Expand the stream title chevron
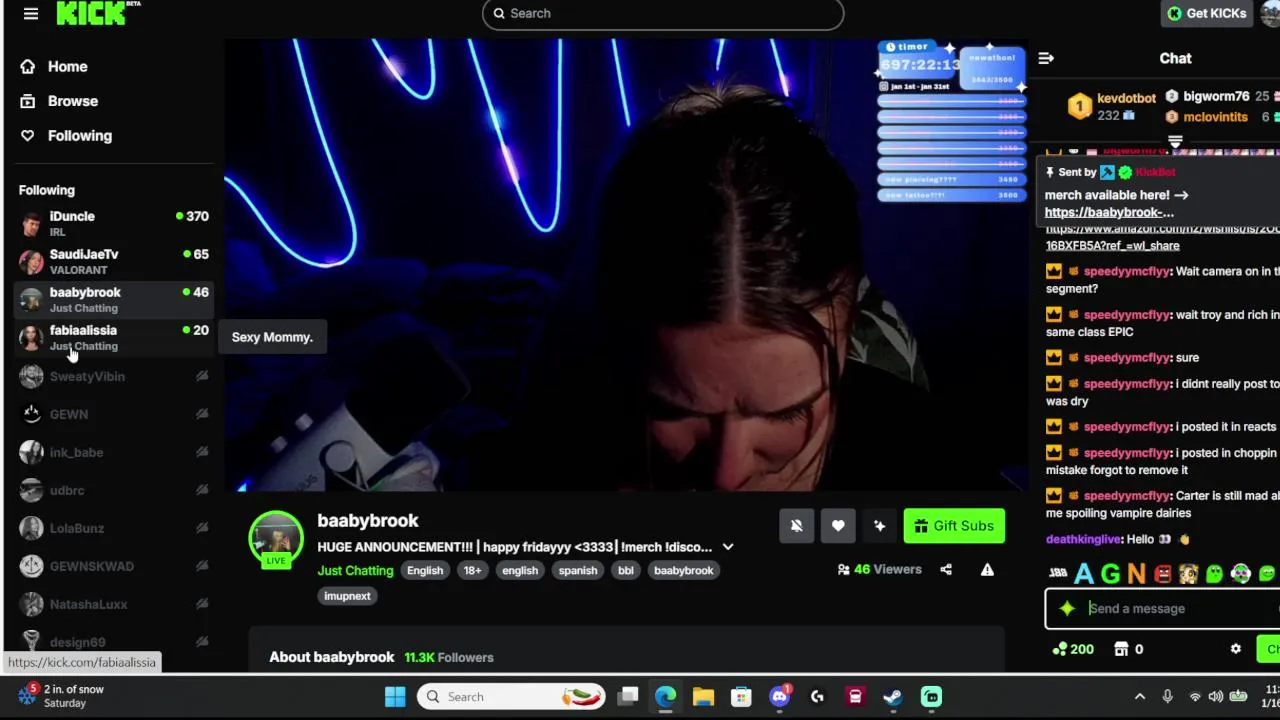This screenshot has width=1280, height=720. point(728,547)
